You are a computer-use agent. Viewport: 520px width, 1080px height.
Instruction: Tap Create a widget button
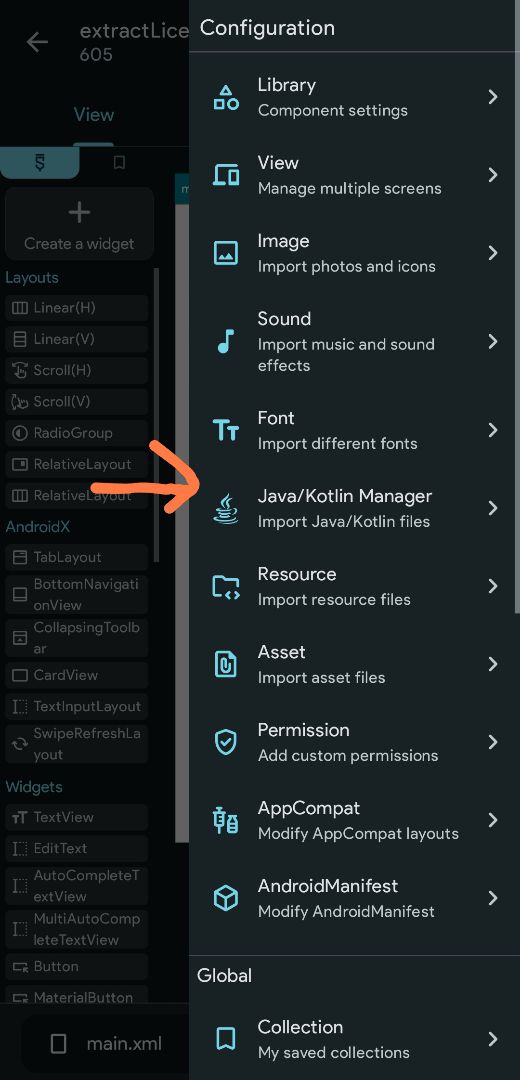point(79,224)
